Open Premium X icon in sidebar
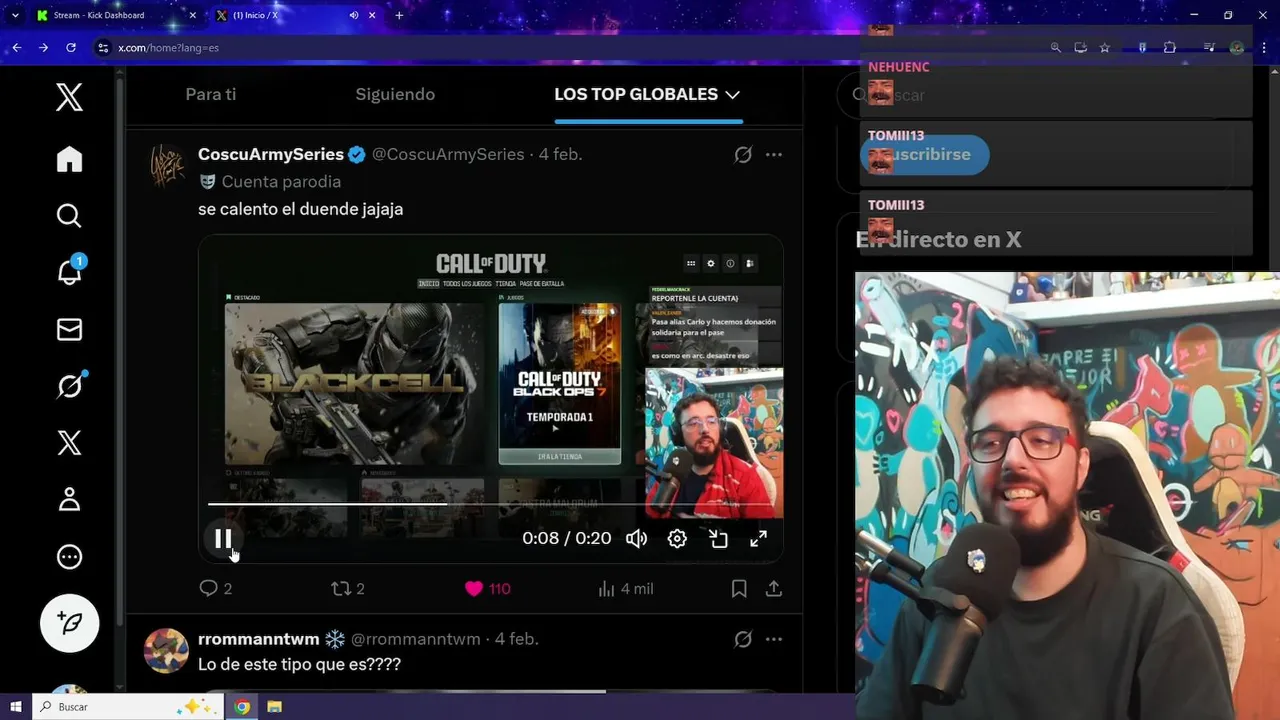This screenshot has height=720, width=1280. tap(69, 443)
